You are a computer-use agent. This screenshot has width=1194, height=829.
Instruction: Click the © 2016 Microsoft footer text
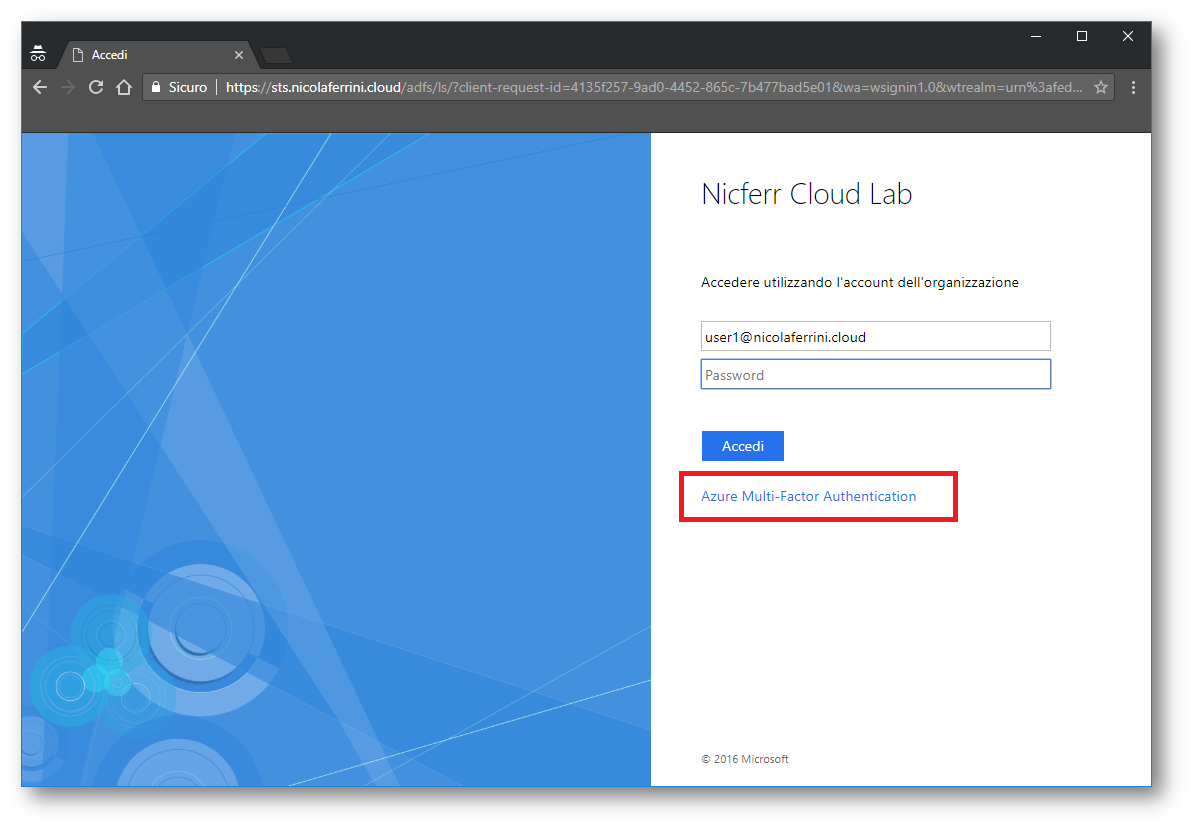tap(745, 759)
